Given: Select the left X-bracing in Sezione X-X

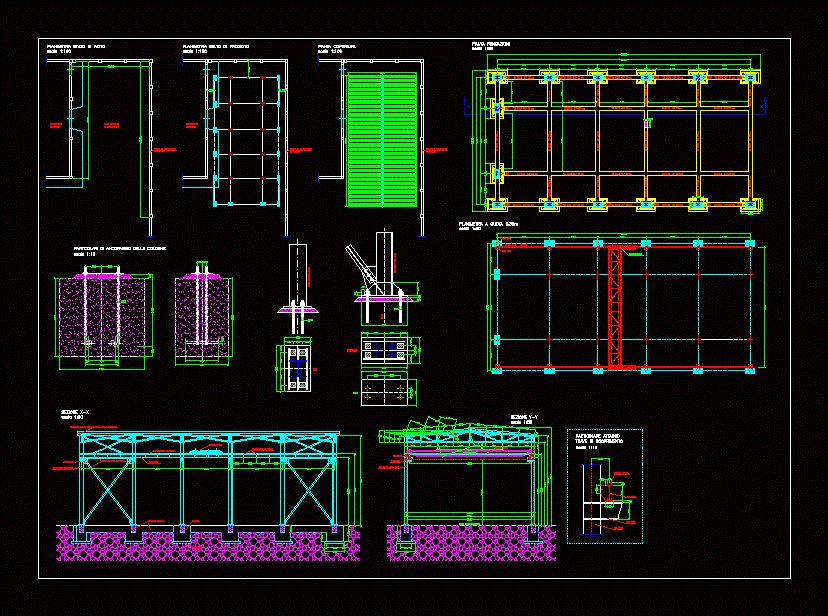Looking at the screenshot, I should [x=108, y=490].
